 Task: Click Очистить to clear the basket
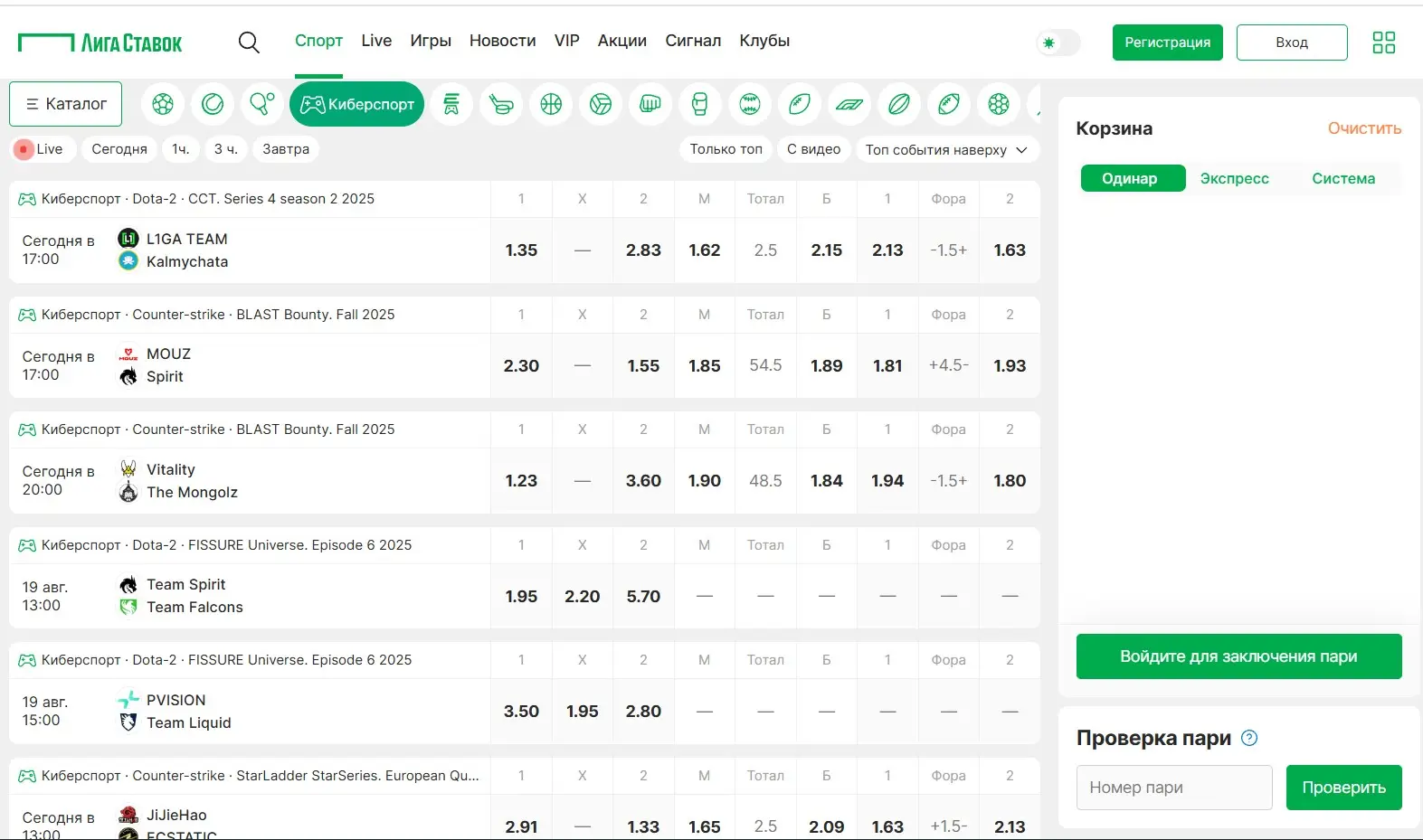(x=1364, y=128)
